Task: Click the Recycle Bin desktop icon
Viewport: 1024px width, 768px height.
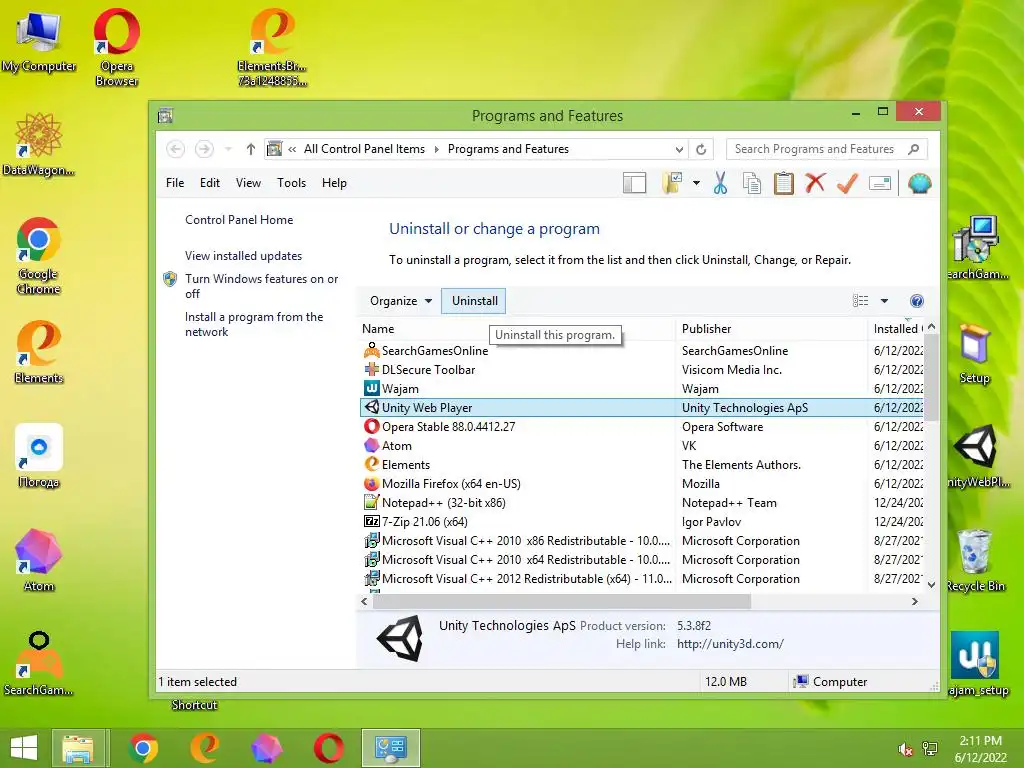Action: 977,560
